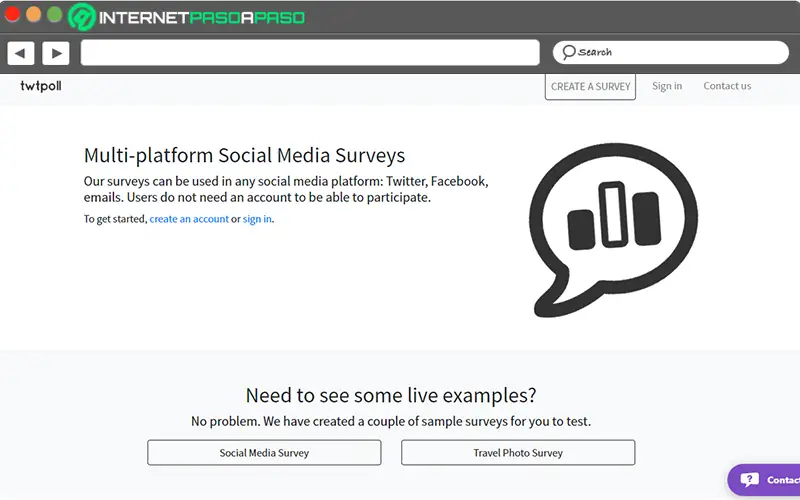Open the Social Media Survey example
This screenshot has width=800, height=500.
pos(264,453)
